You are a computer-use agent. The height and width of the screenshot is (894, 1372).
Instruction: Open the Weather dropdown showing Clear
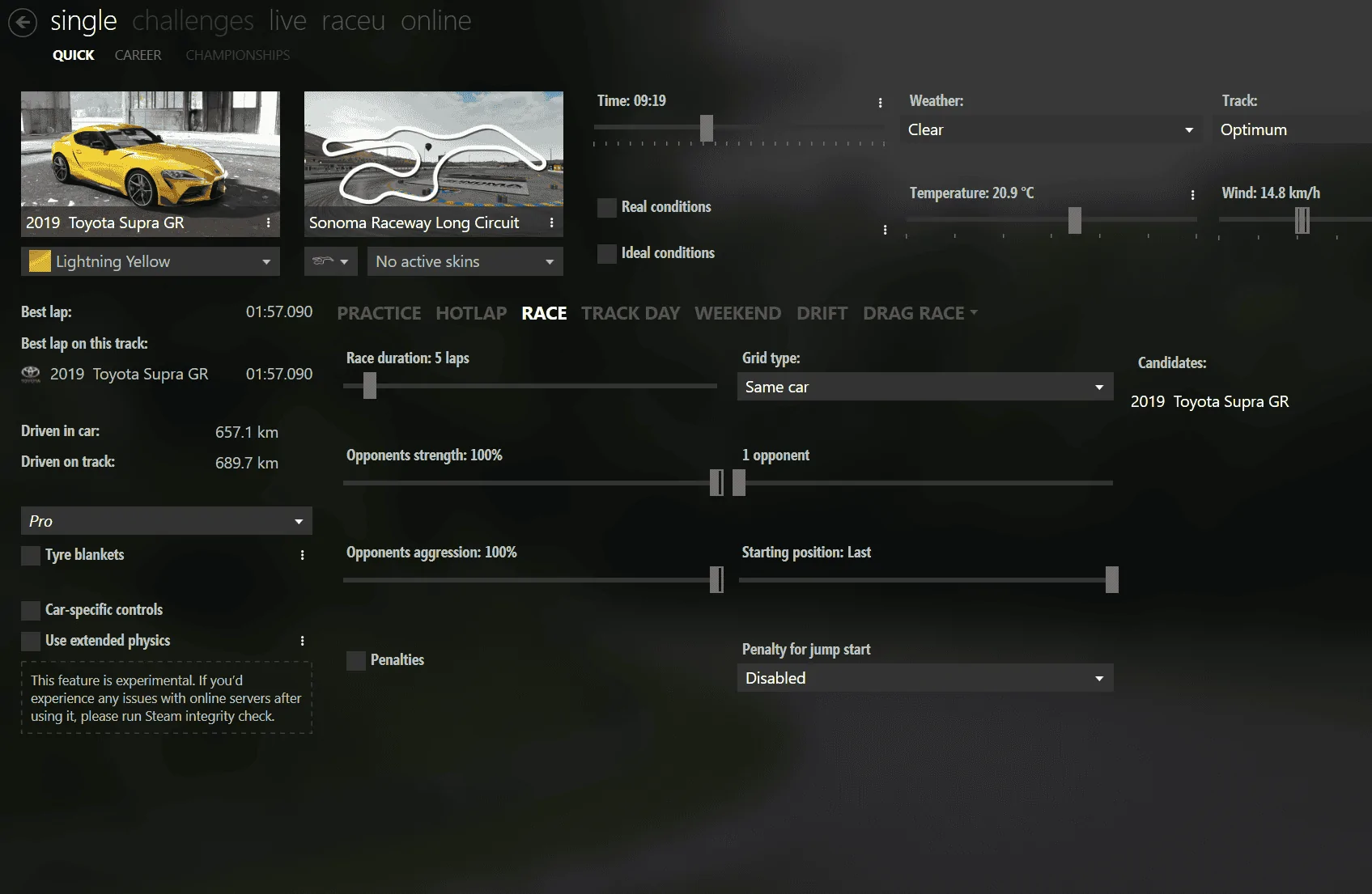click(x=1051, y=129)
